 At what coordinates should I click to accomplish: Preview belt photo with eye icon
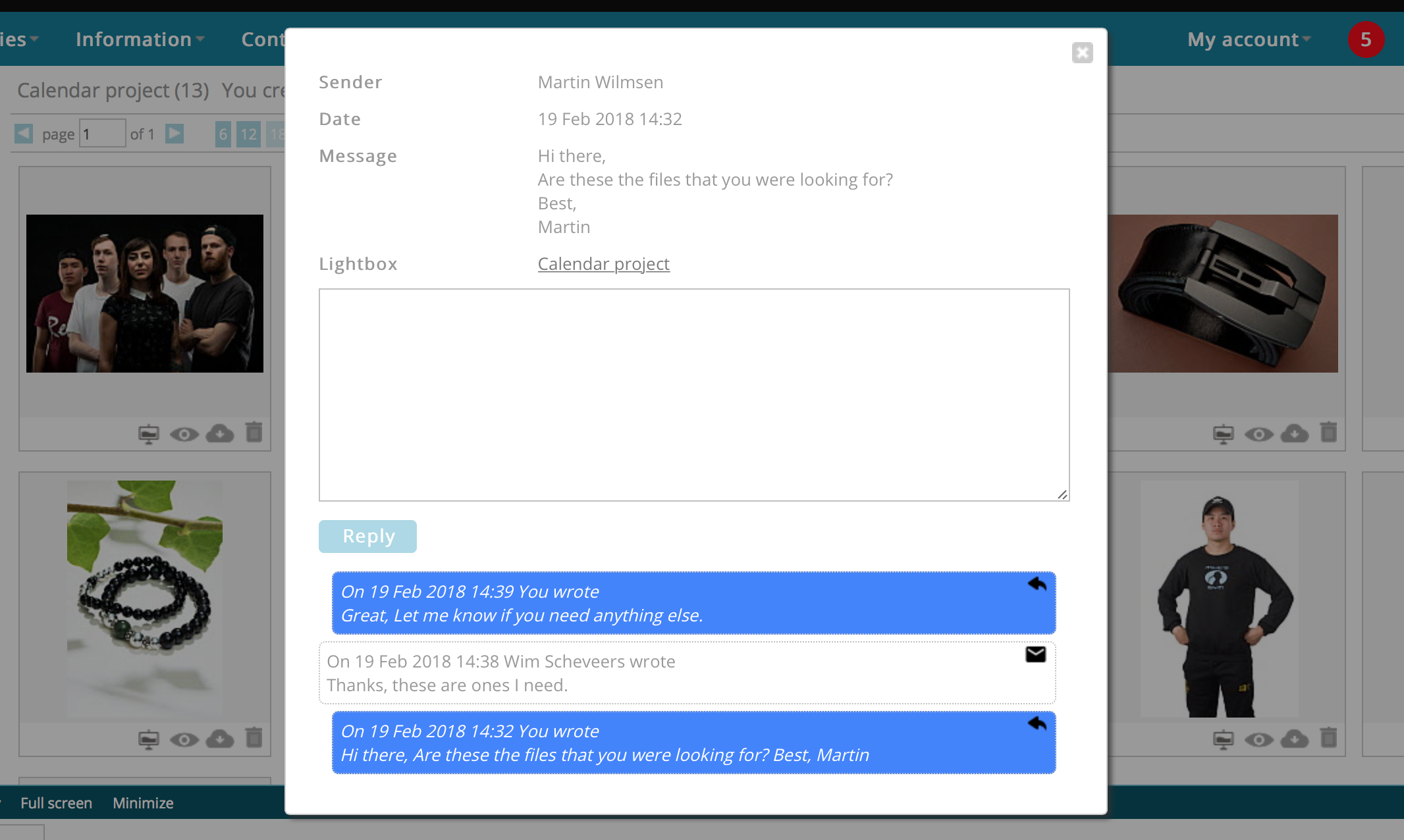coord(1259,434)
